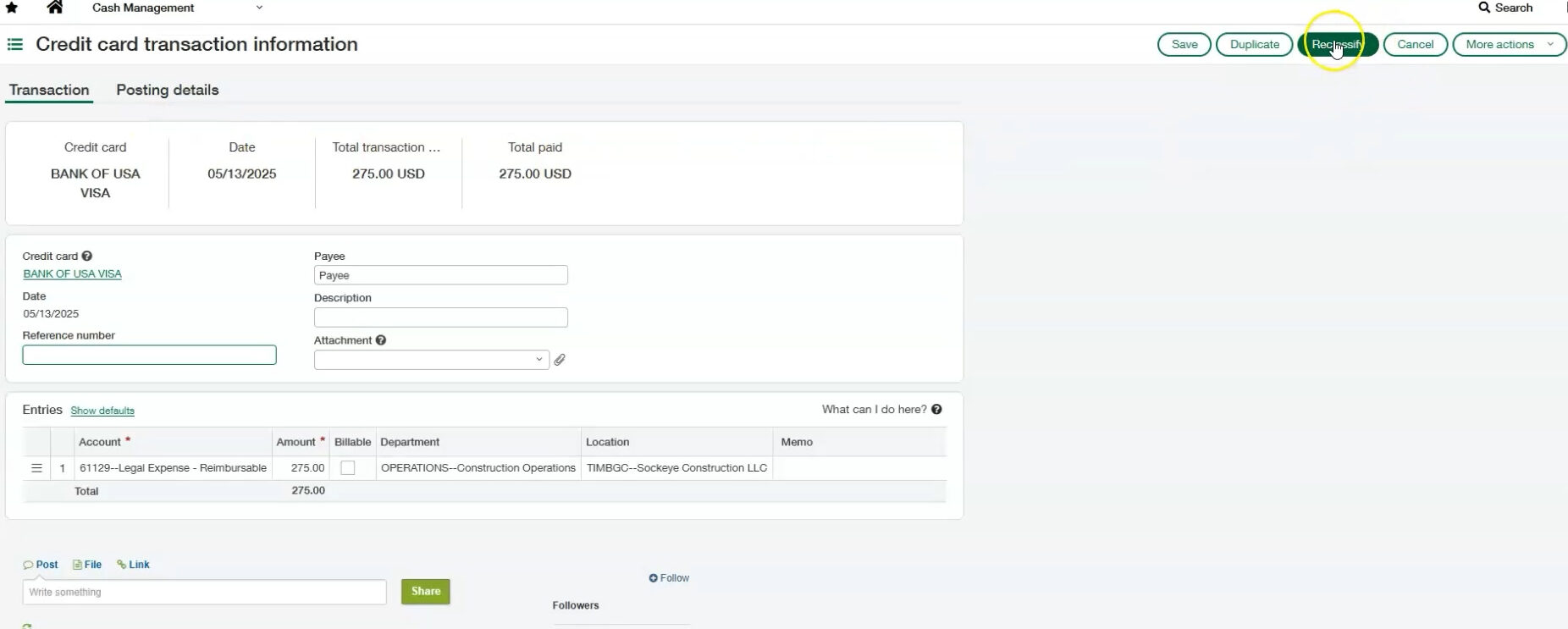Click the Billable column header
This screenshot has width=1568, height=629.
[x=352, y=442]
